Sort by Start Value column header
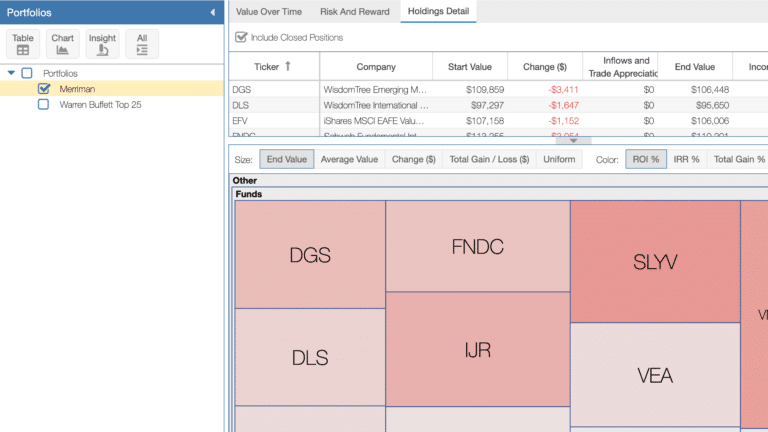 pyautogui.click(x=470, y=67)
